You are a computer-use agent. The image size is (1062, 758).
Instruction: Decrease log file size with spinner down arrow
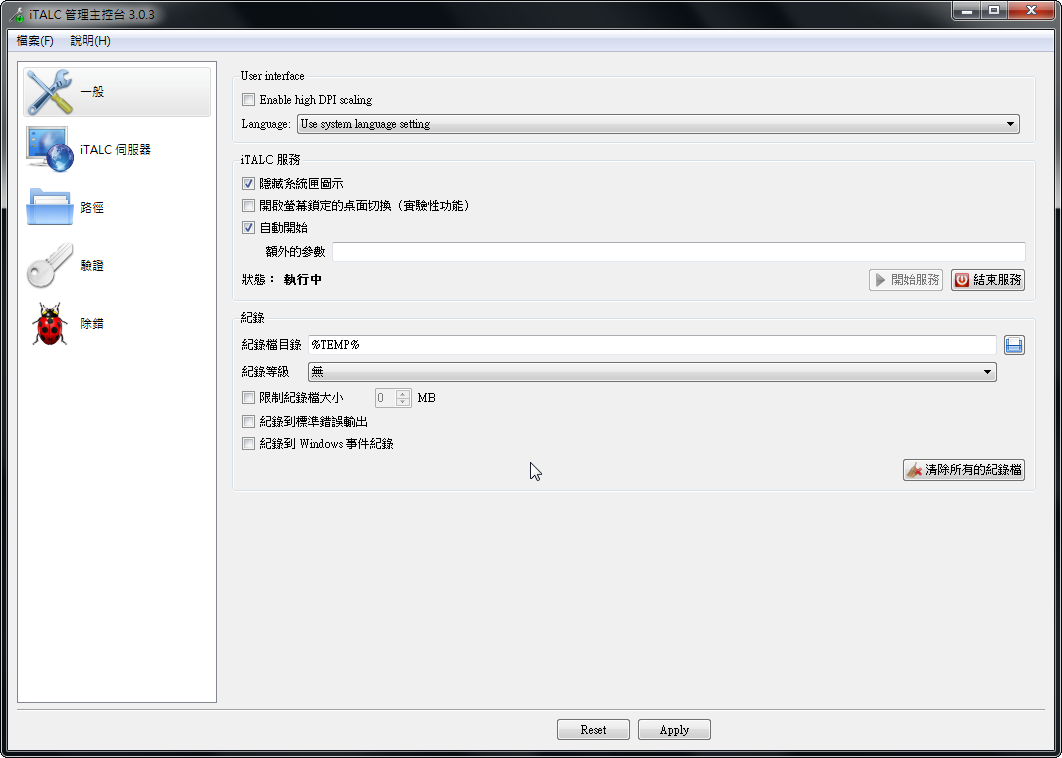[x=403, y=402]
